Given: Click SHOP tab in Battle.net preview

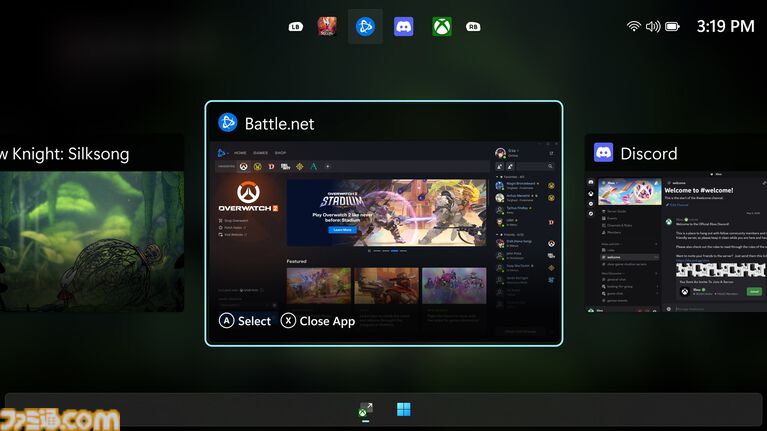Looking at the screenshot, I should click(280, 153).
